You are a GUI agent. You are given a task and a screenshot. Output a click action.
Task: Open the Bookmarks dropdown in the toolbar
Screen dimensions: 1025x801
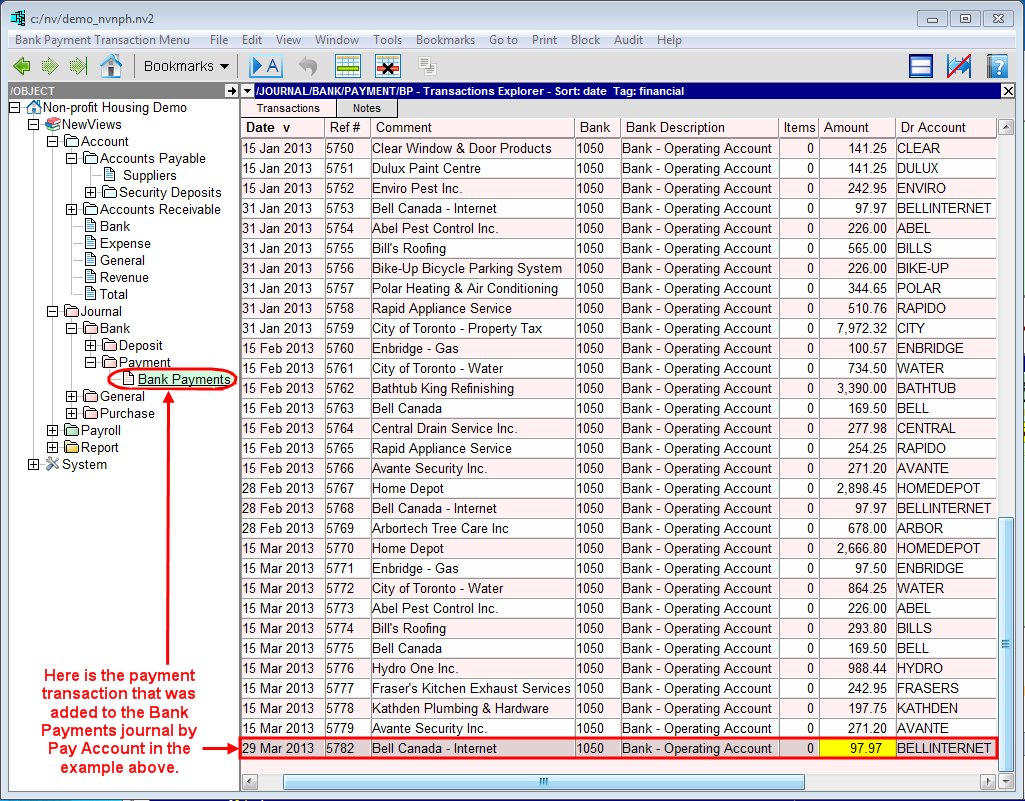186,66
